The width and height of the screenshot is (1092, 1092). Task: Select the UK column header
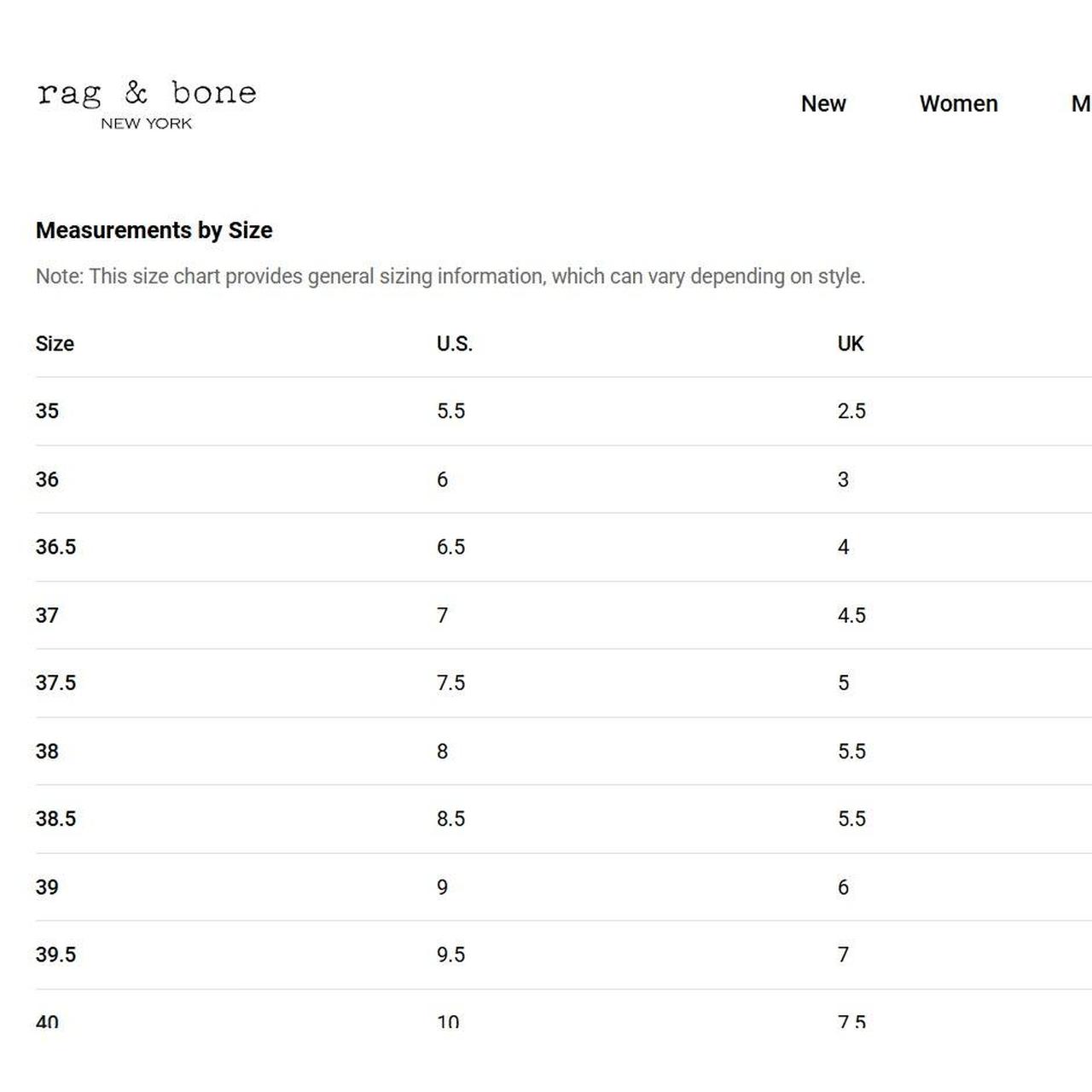click(x=851, y=344)
